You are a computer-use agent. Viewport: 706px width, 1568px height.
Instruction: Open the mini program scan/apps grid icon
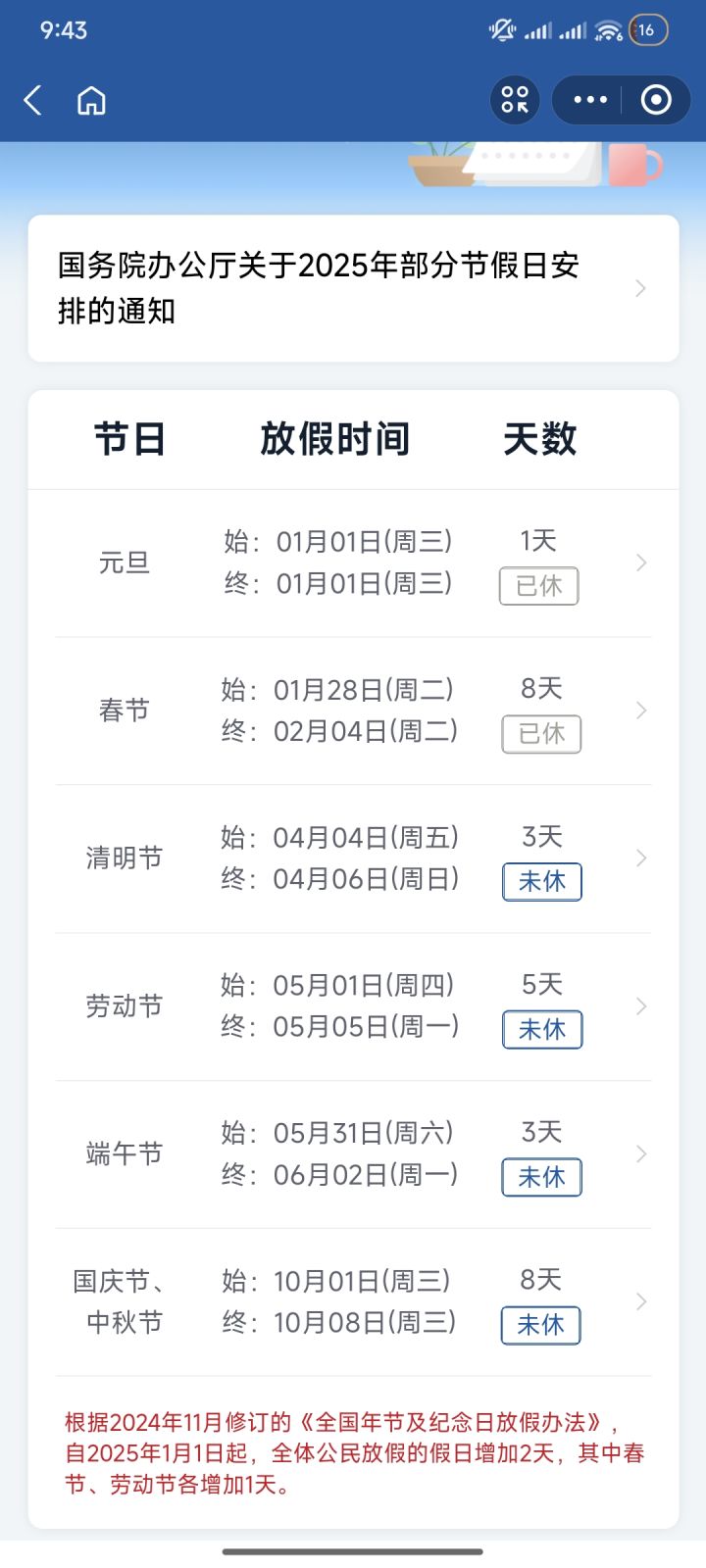point(515,100)
